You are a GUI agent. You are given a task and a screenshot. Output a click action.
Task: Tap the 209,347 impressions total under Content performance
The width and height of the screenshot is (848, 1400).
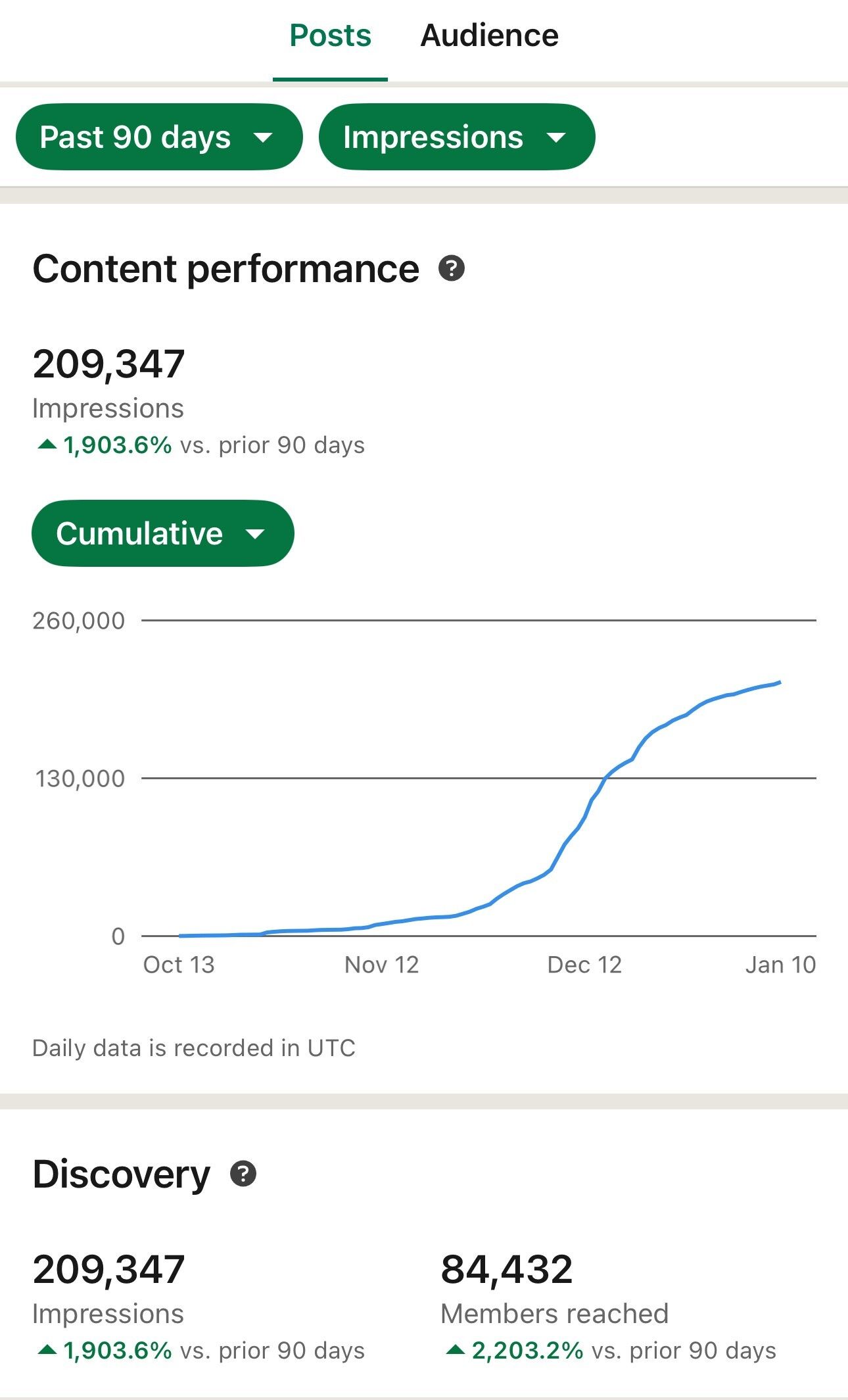(108, 364)
